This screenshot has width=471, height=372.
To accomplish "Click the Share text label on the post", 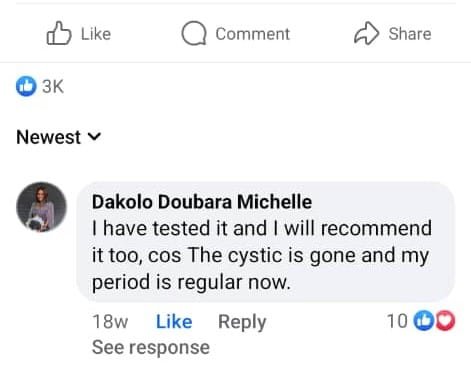I will click(x=410, y=34).
